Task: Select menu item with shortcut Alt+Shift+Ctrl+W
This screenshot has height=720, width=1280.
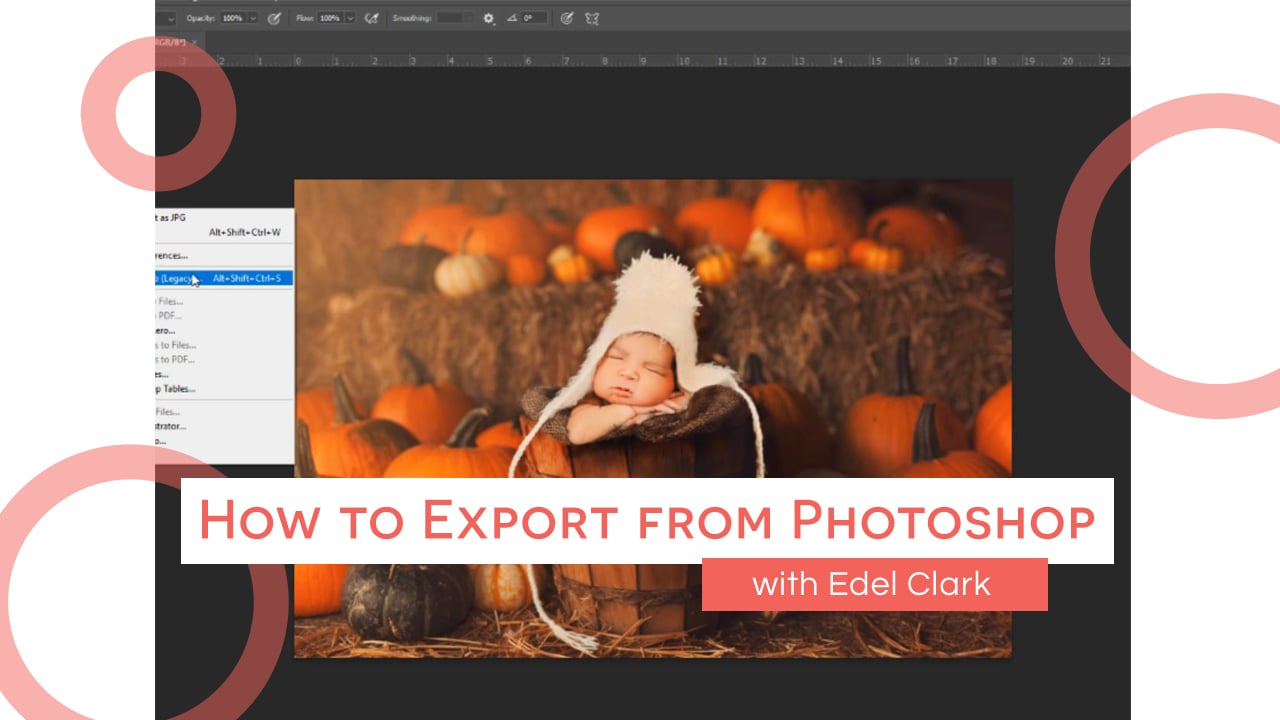Action: pyautogui.click(x=224, y=232)
